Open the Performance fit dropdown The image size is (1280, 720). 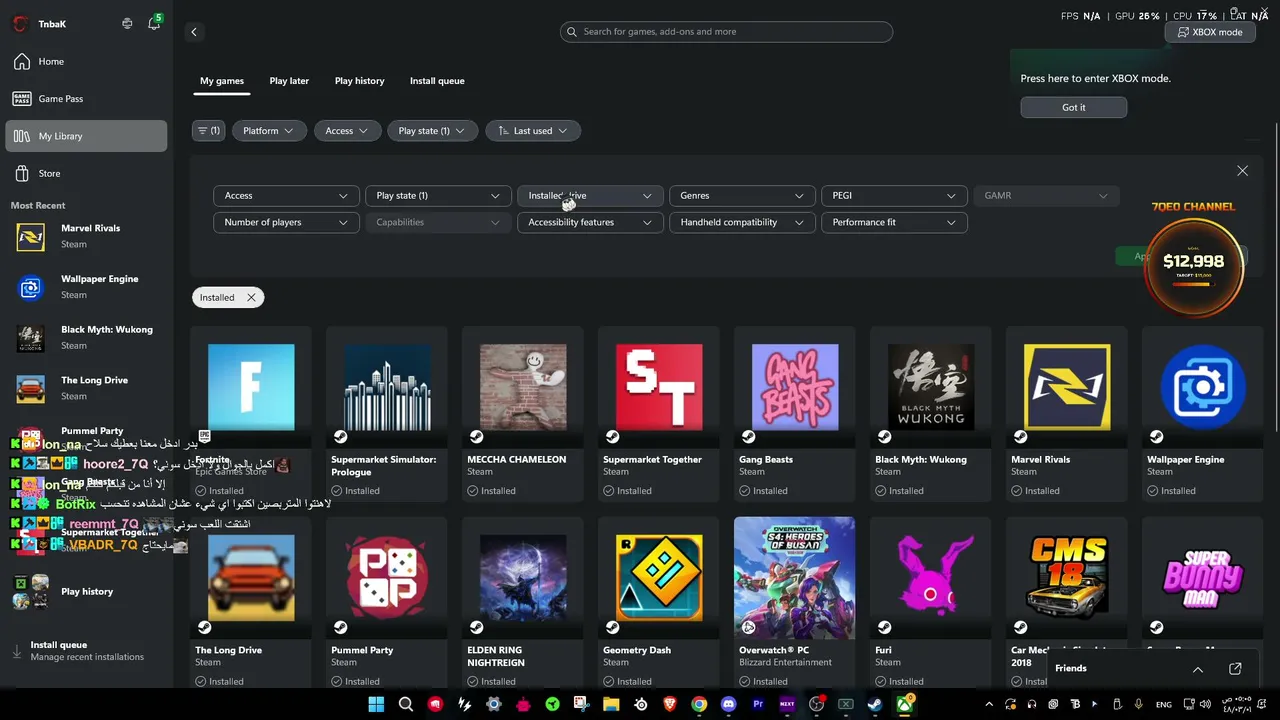coord(894,223)
